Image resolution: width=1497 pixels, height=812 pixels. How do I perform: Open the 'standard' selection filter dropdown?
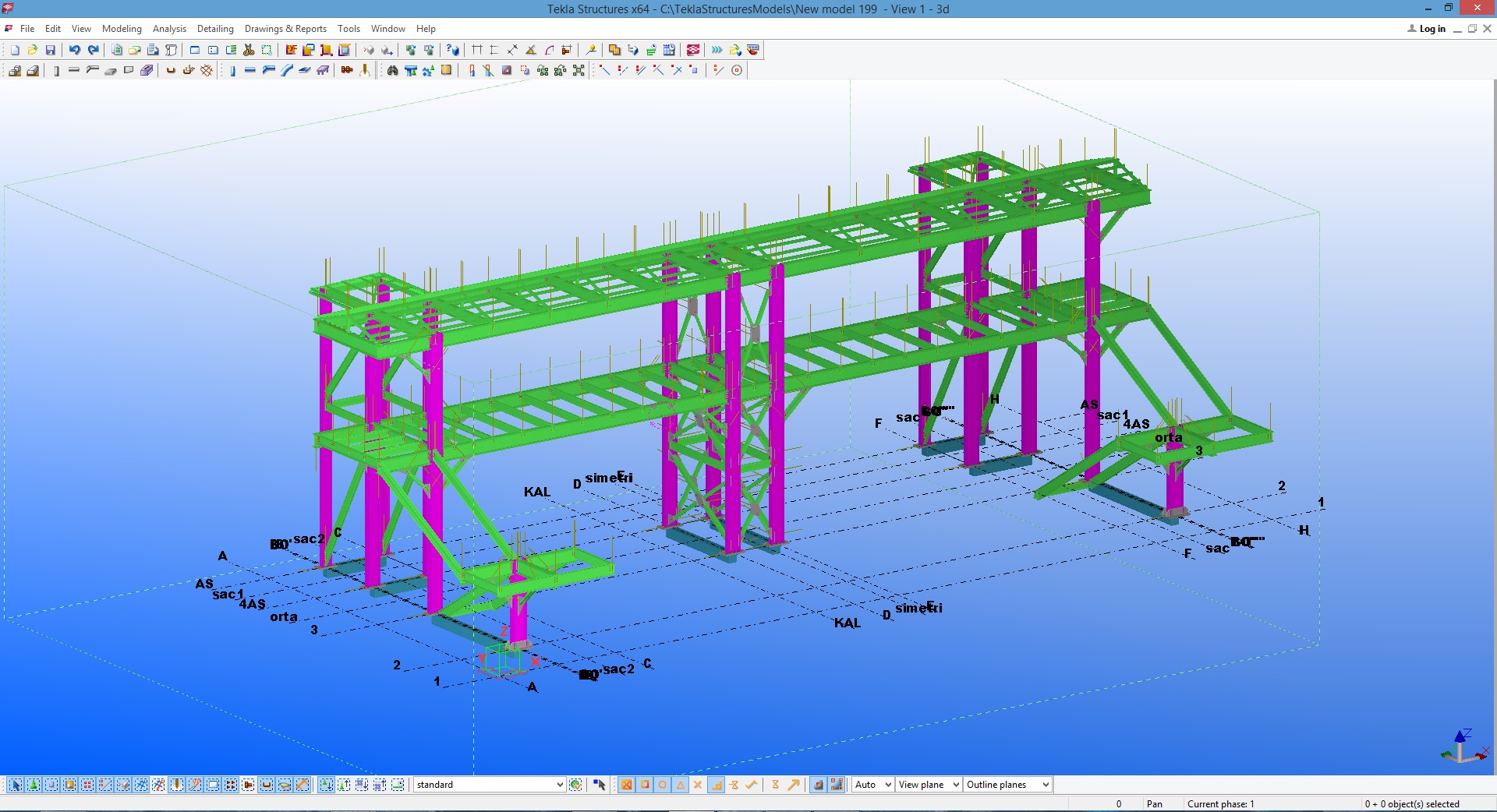coord(559,785)
